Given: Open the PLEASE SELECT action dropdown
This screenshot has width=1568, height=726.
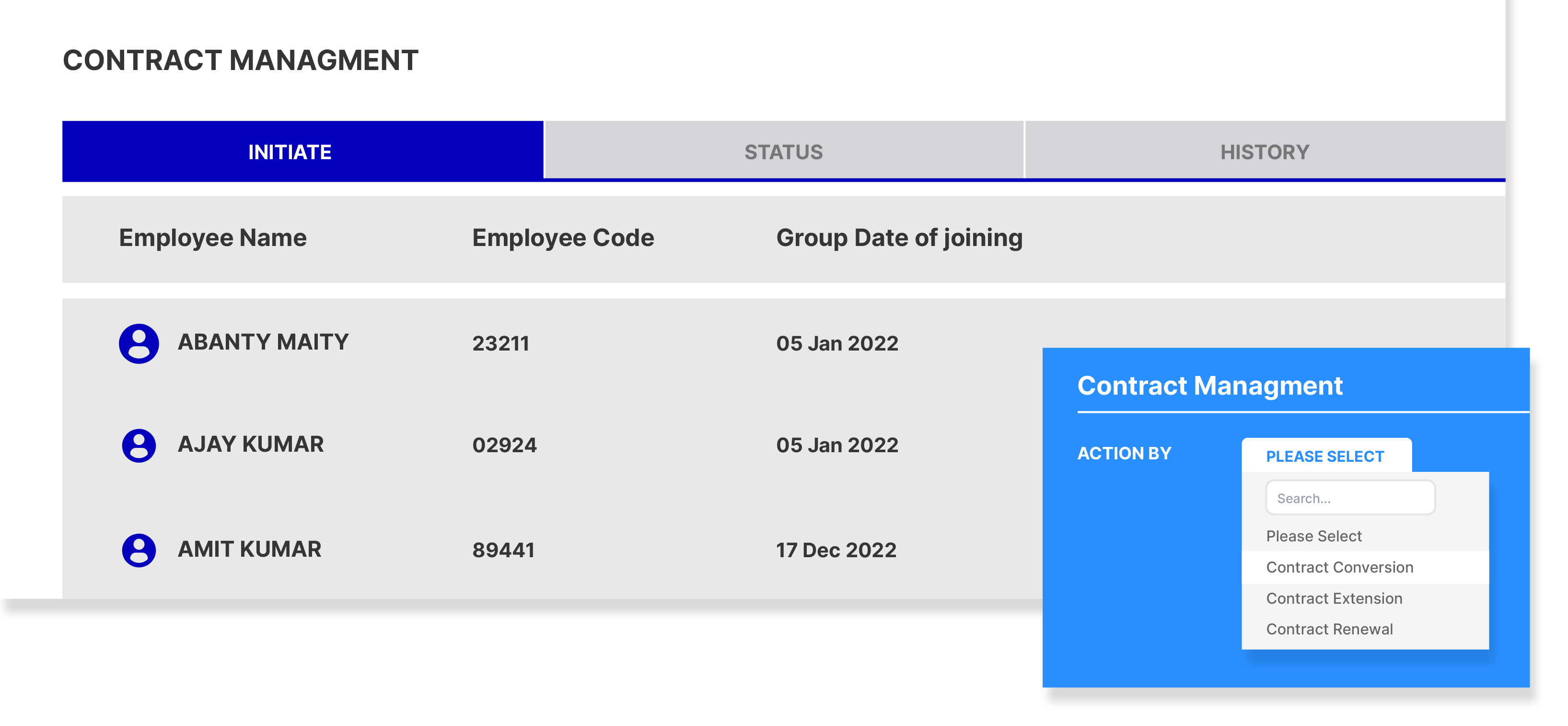Looking at the screenshot, I should tap(1326, 456).
